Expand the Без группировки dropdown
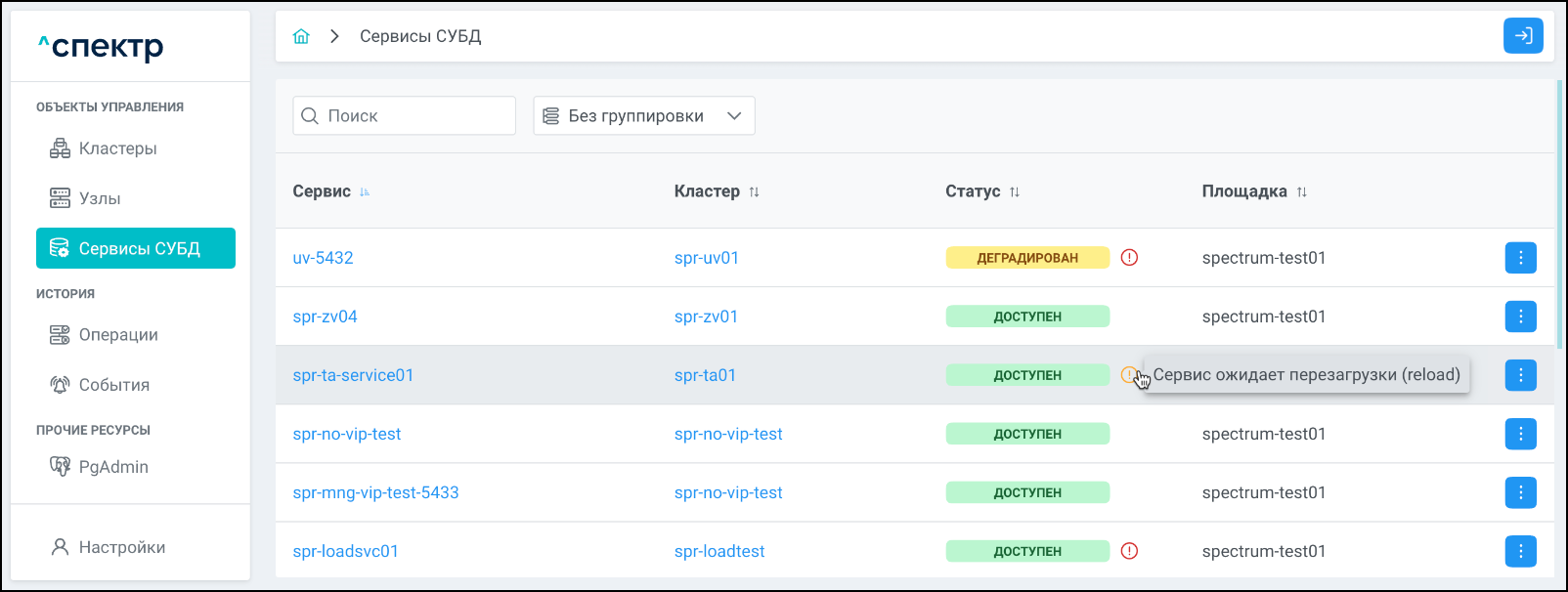 click(x=643, y=116)
